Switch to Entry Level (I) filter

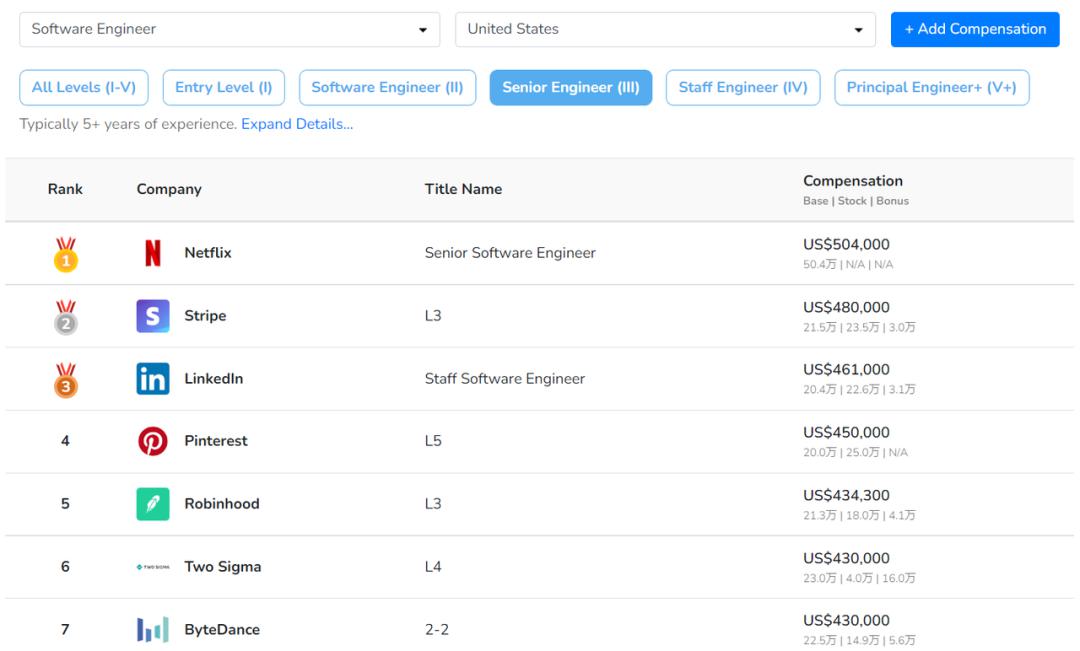224,87
